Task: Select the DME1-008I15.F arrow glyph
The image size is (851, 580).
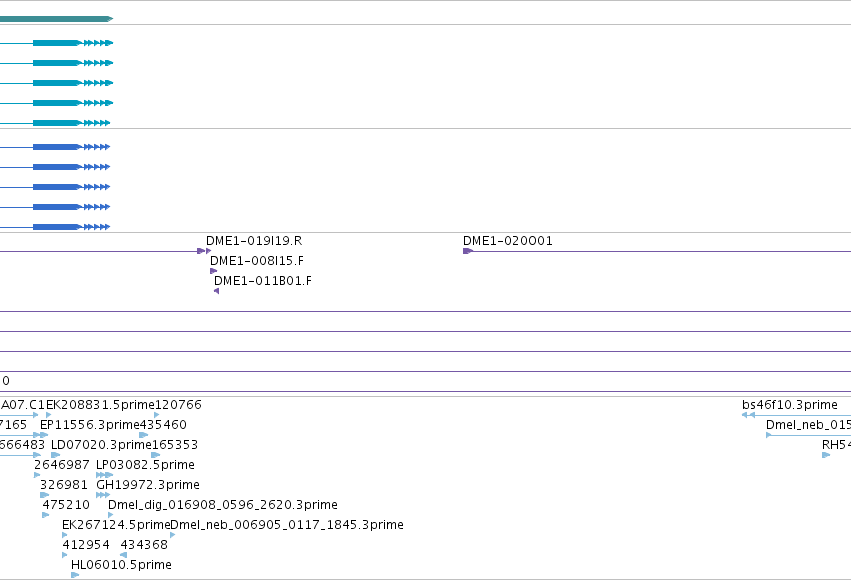Action: pyautogui.click(x=213, y=271)
